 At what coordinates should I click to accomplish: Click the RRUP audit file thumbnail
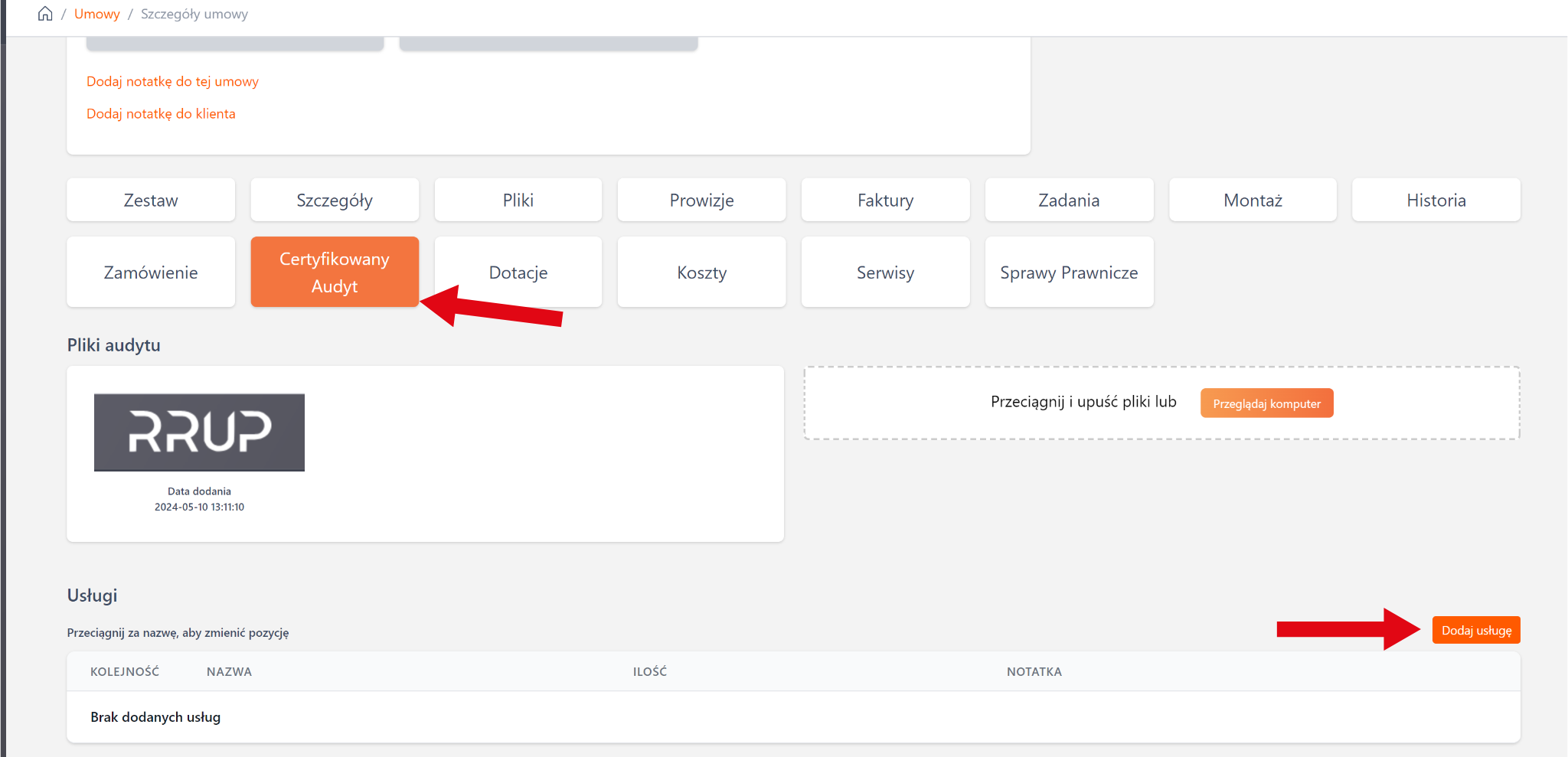click(x=199, y=432)
